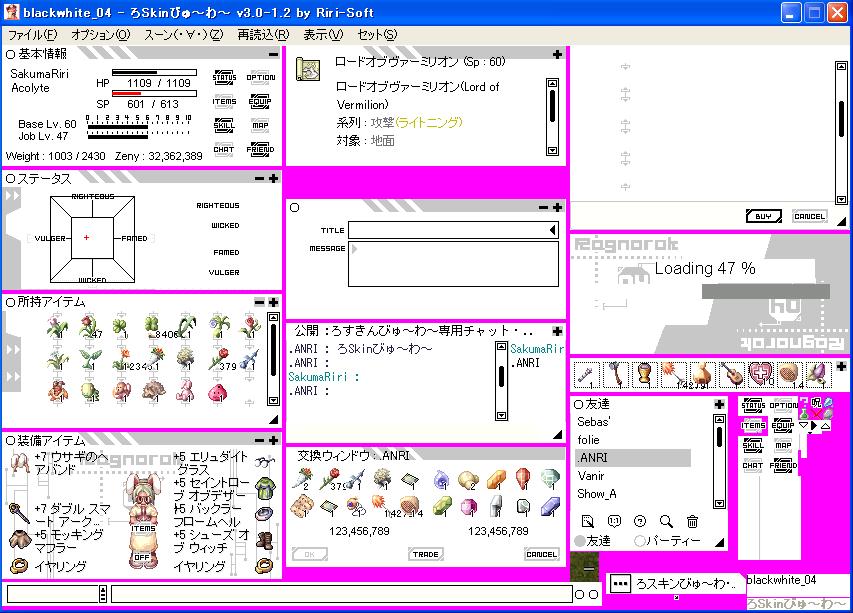Expand 装備アイテム panel with plus button
The height and width of the screenshot is (613, 853).
[x=273, y=440]
